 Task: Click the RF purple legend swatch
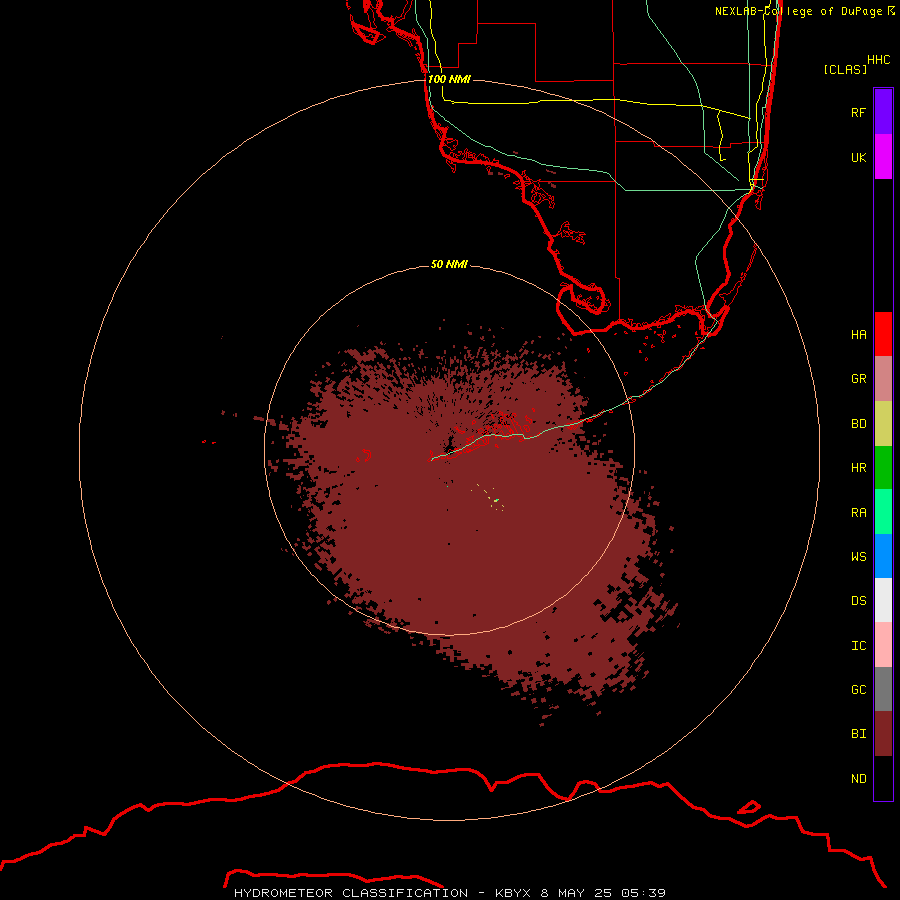pyautogui.click(x=883, y=112)
